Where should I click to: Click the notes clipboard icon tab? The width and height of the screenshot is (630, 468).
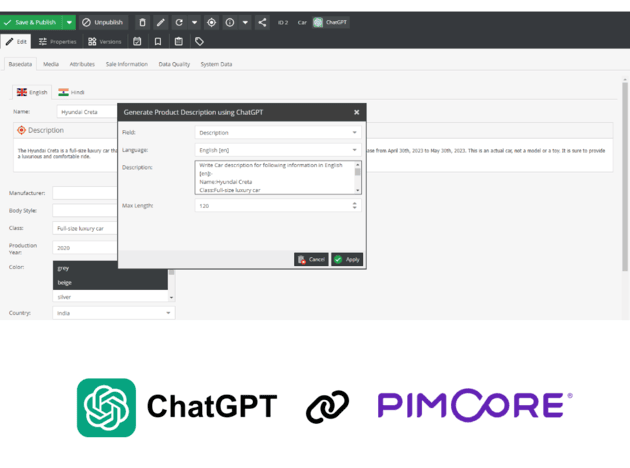pyautogui.click(x=179, y=41)
